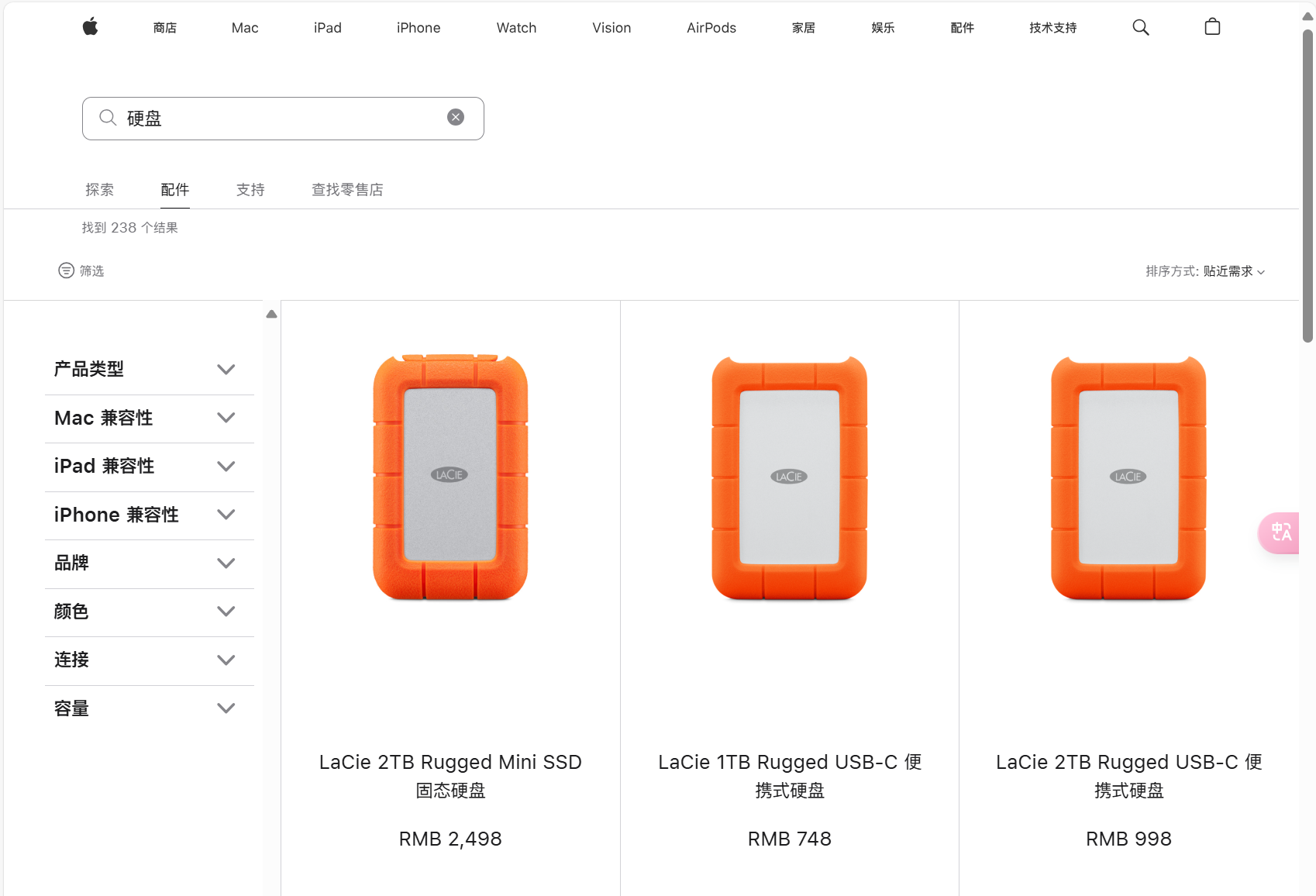Switch to the 探索 results tab
This screenshot has width=1316, height=896.
[99, 190]
